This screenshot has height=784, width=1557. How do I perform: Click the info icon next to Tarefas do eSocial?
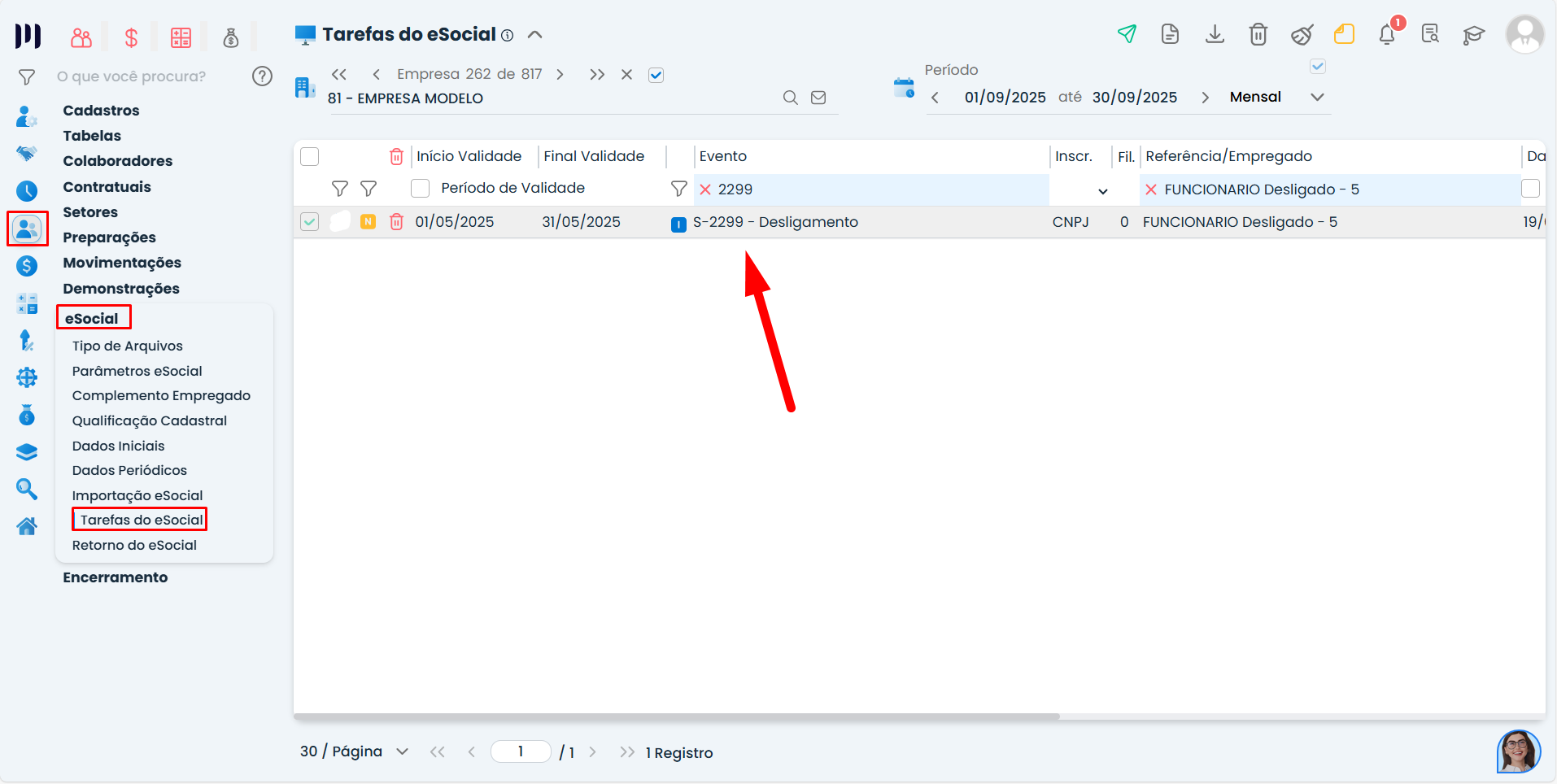508,35
